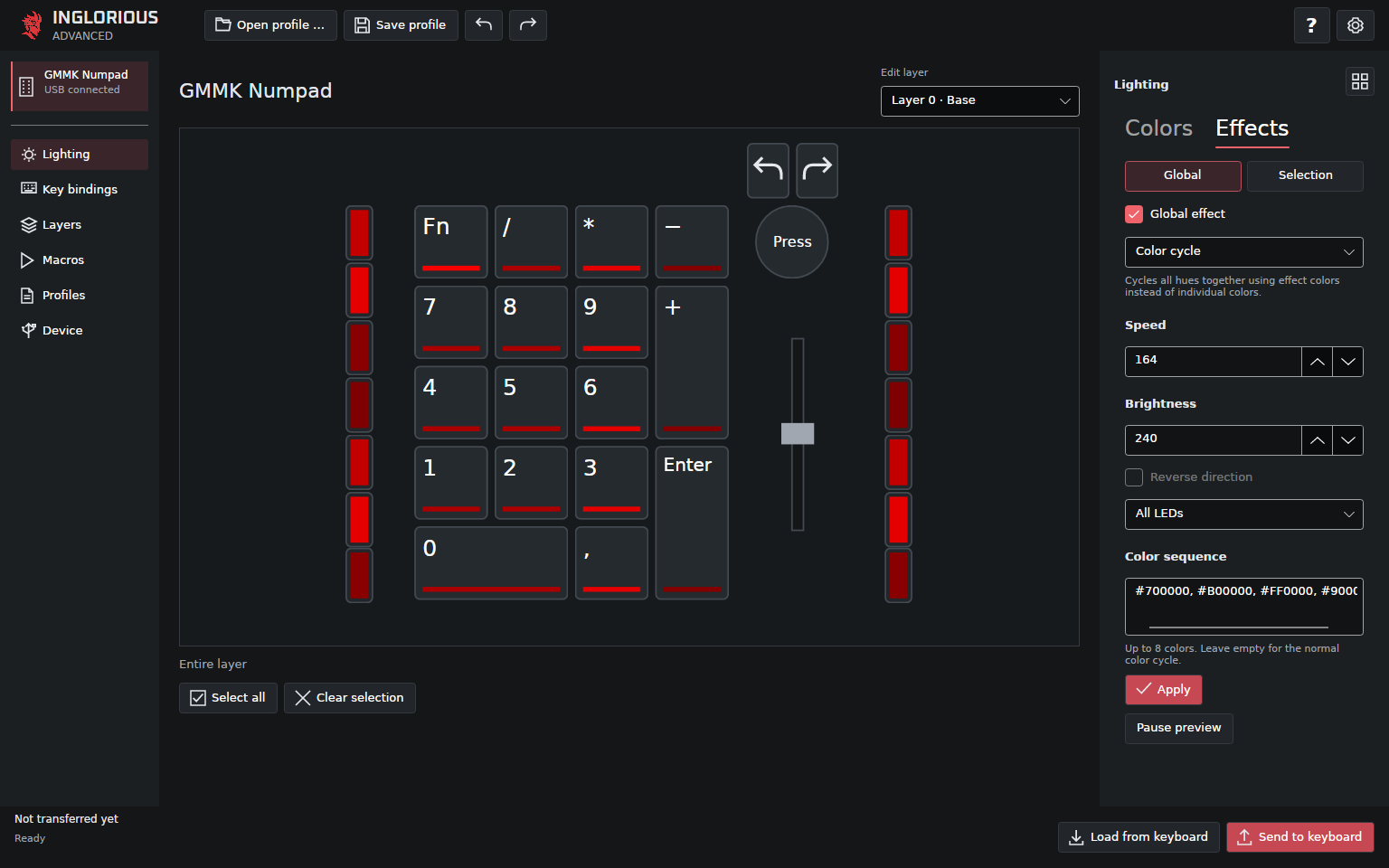
Task: Open Device in the sidebar
Action: [x=80, y=331]
